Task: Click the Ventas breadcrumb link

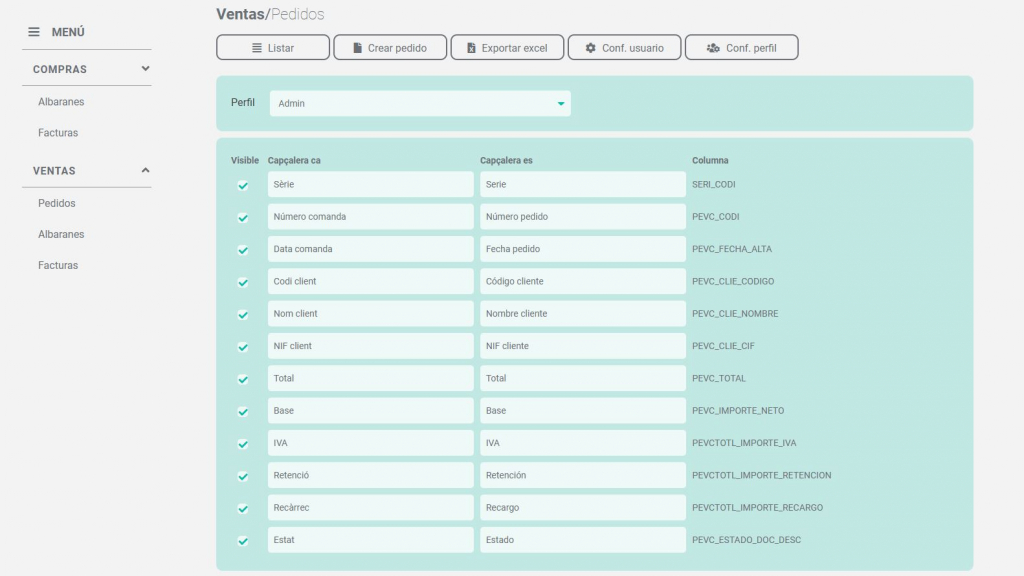Action: [240, 14]
